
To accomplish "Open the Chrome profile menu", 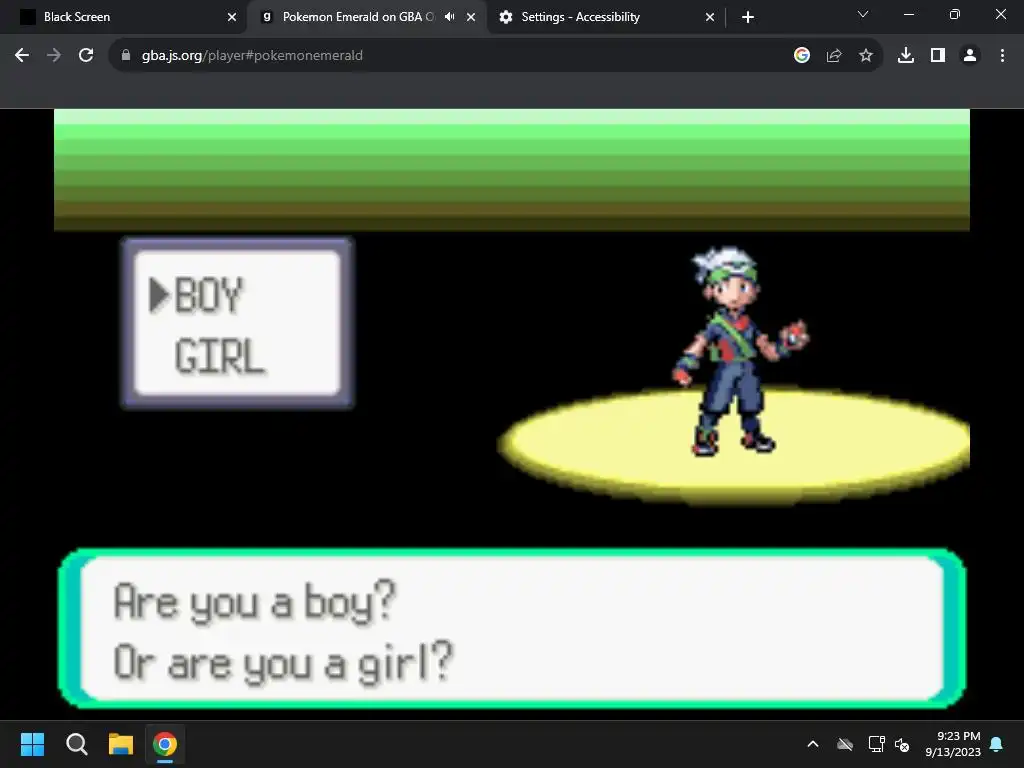I will (970, 56).
